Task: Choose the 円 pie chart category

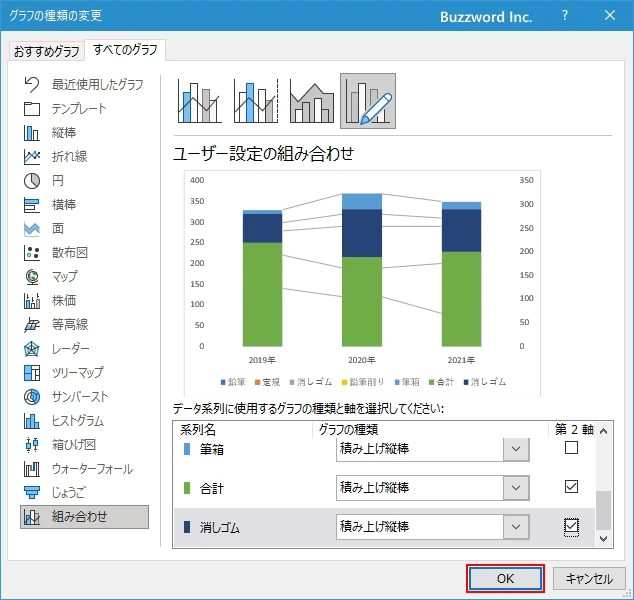Action: point(58,181)
